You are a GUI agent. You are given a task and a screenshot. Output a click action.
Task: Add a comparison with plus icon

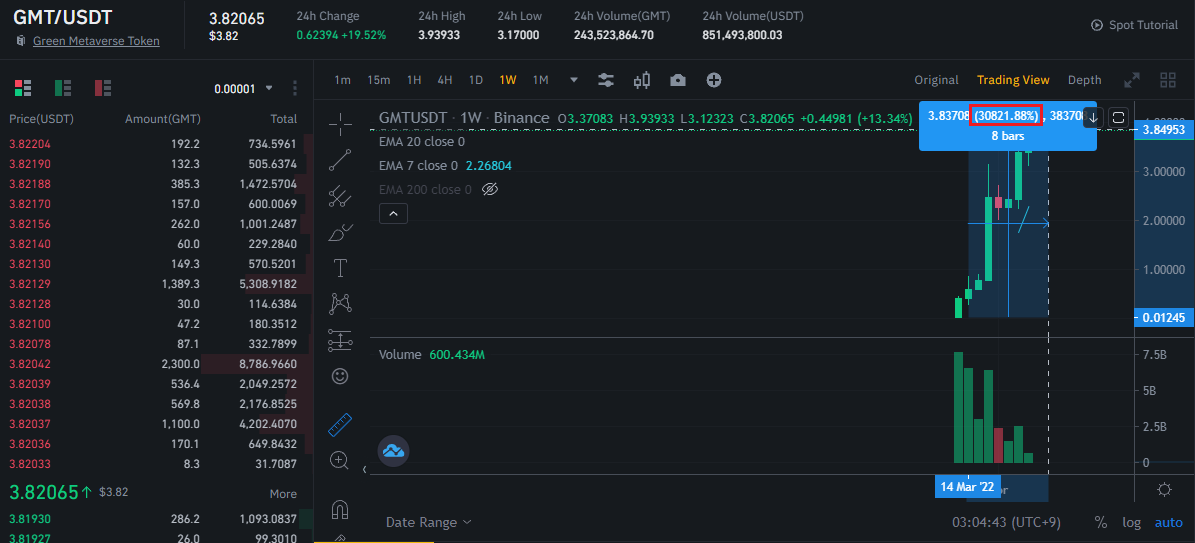713,80
